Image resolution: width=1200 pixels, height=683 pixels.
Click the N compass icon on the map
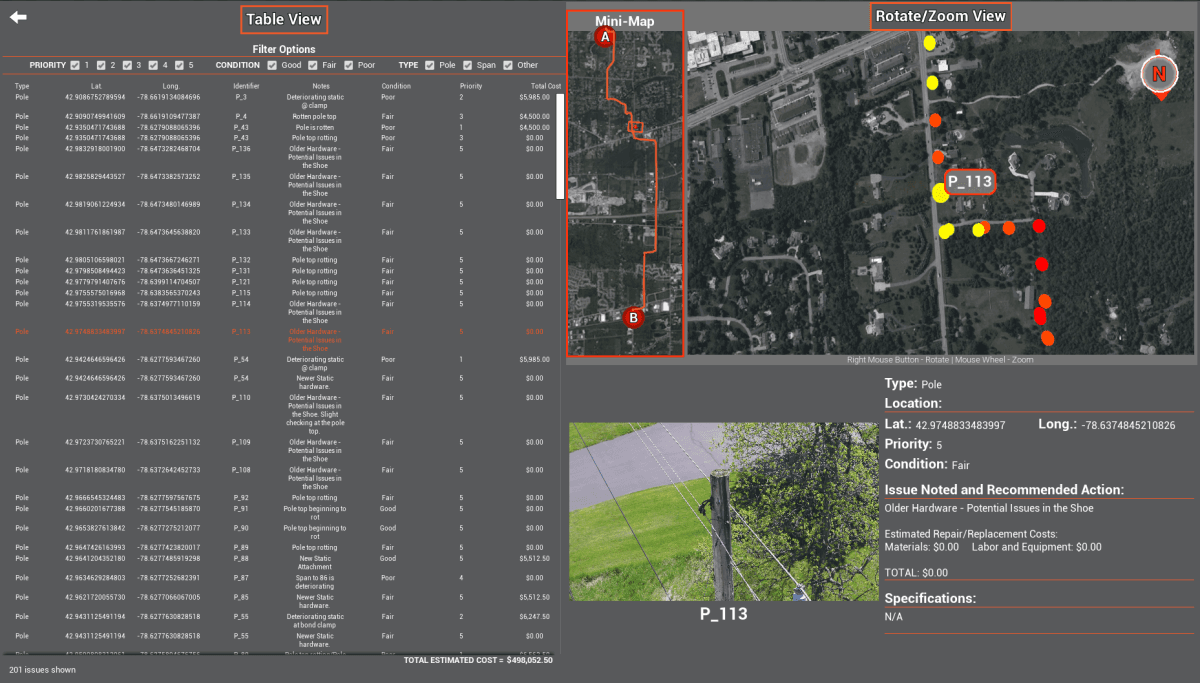1159,74
